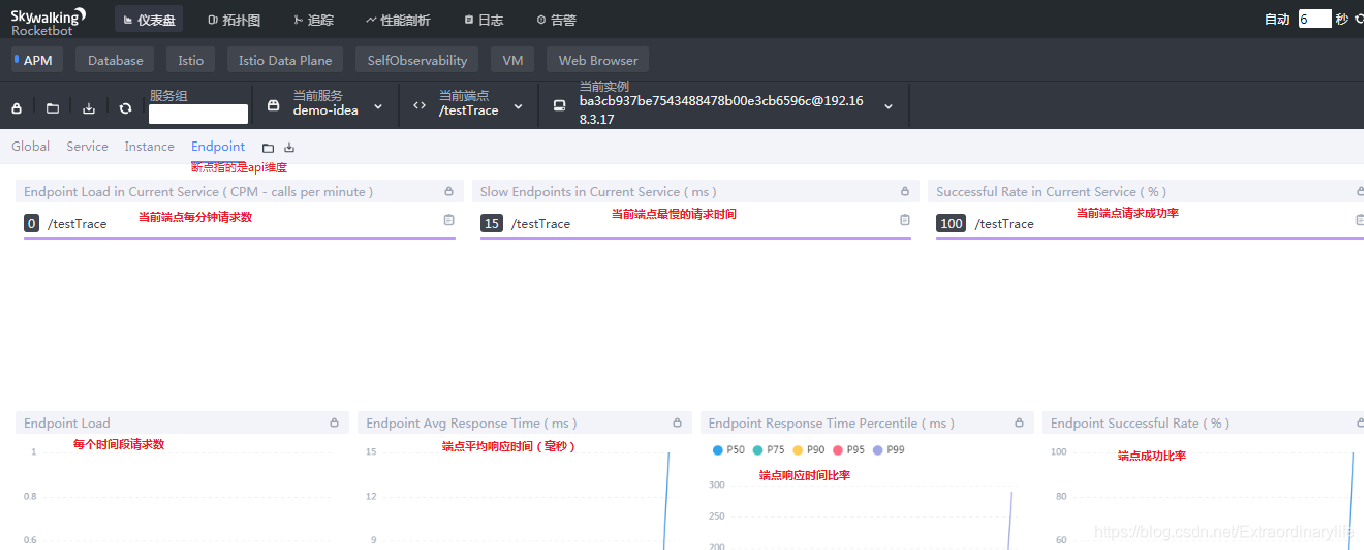Toggle the P90 legend series
This screenshot has height=550, width=1364.
click(x=808, y=450)
